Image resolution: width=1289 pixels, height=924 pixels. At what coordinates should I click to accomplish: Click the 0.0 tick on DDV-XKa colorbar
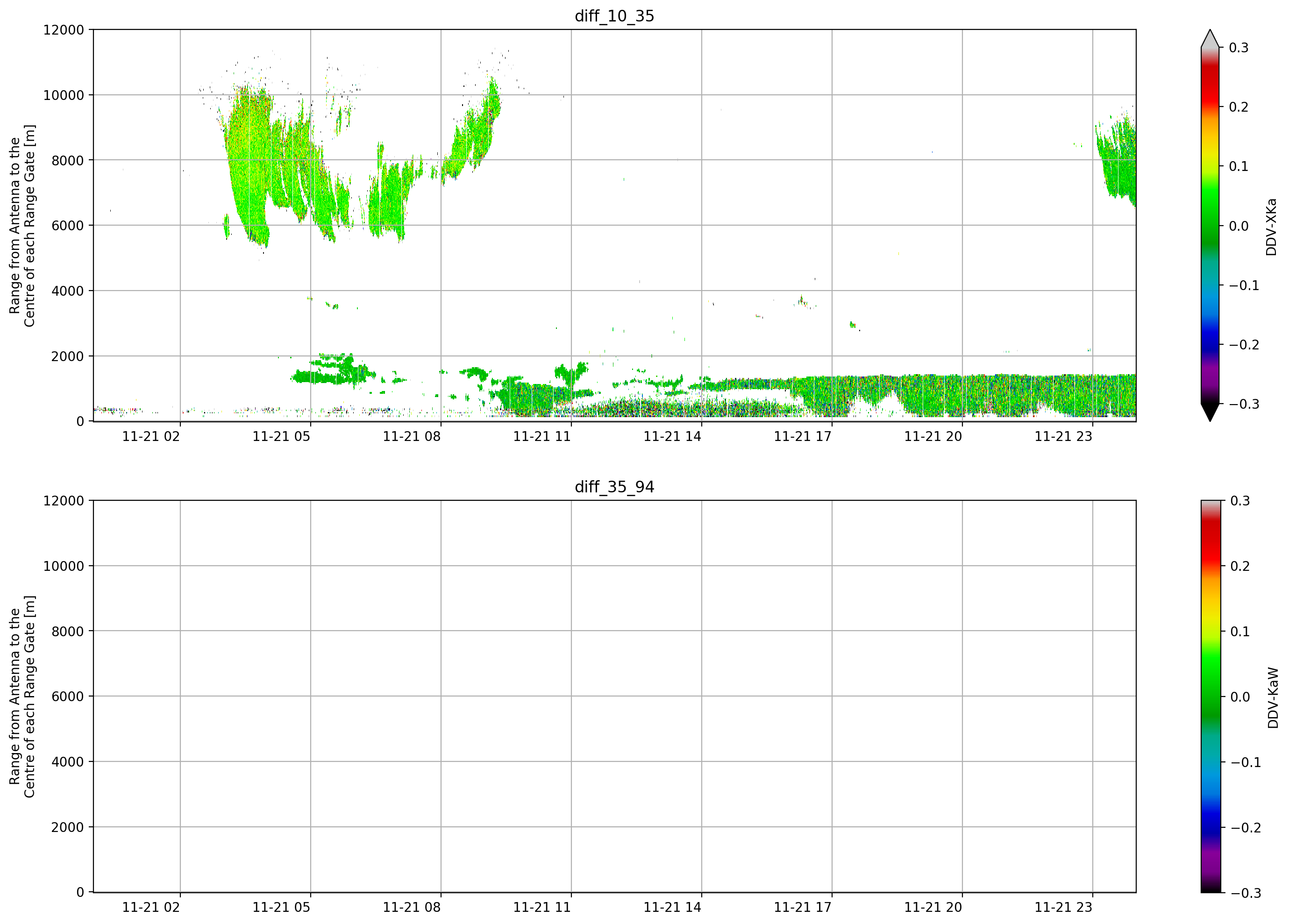point(1239,226)
